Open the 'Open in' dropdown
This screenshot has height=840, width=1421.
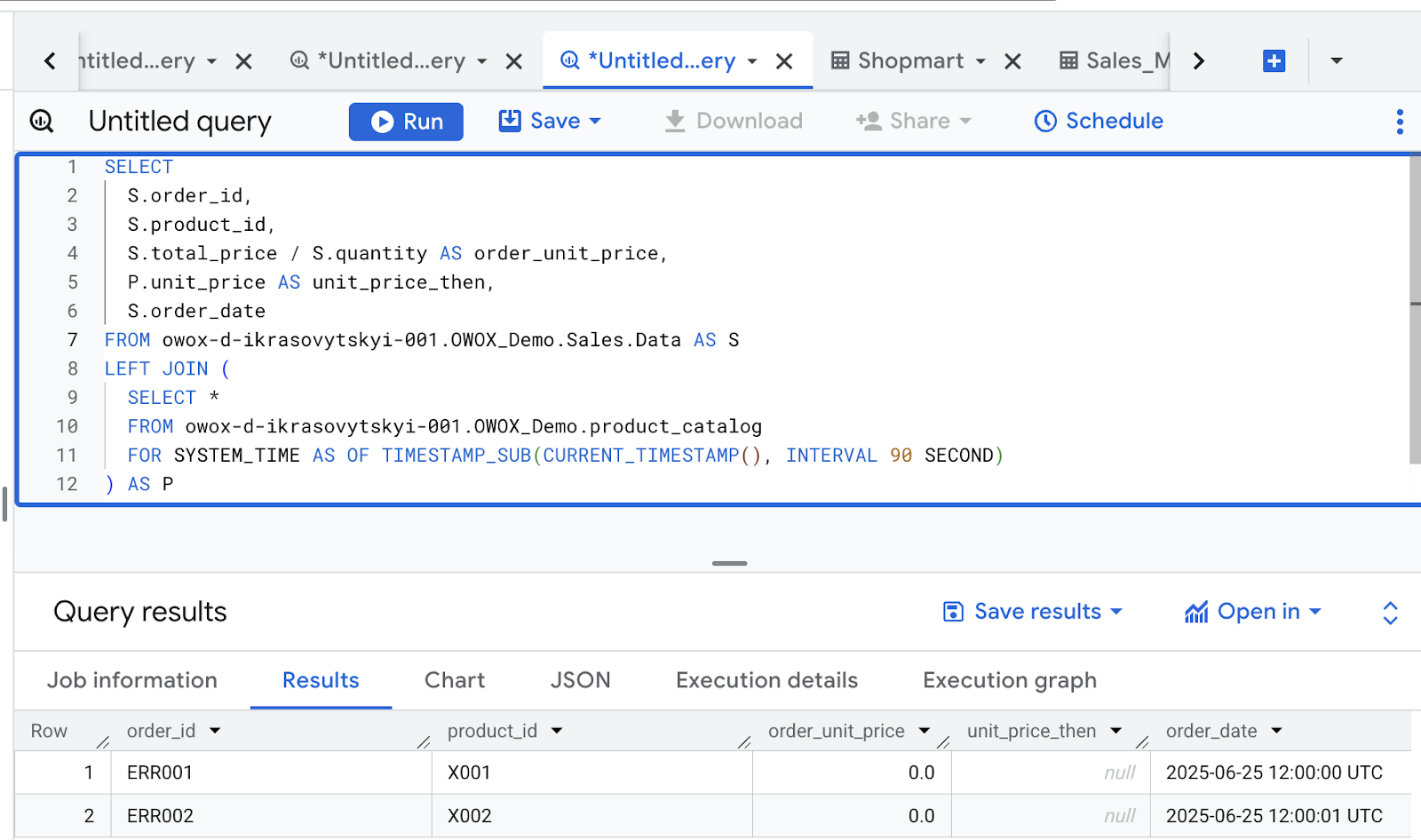1253,612
